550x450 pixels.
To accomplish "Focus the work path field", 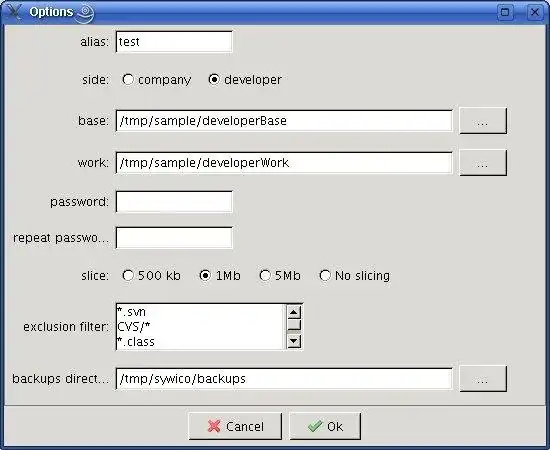I will pos(284,163).
